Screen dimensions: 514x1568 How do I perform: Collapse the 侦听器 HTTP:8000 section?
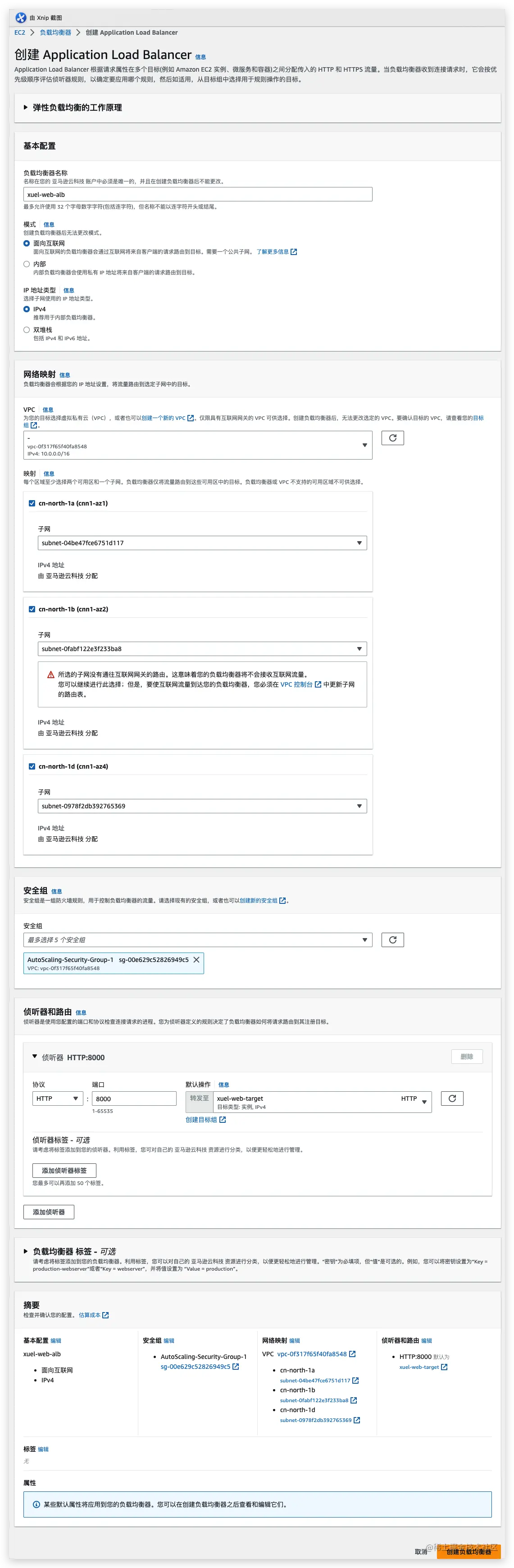(x=35, y=1057)
